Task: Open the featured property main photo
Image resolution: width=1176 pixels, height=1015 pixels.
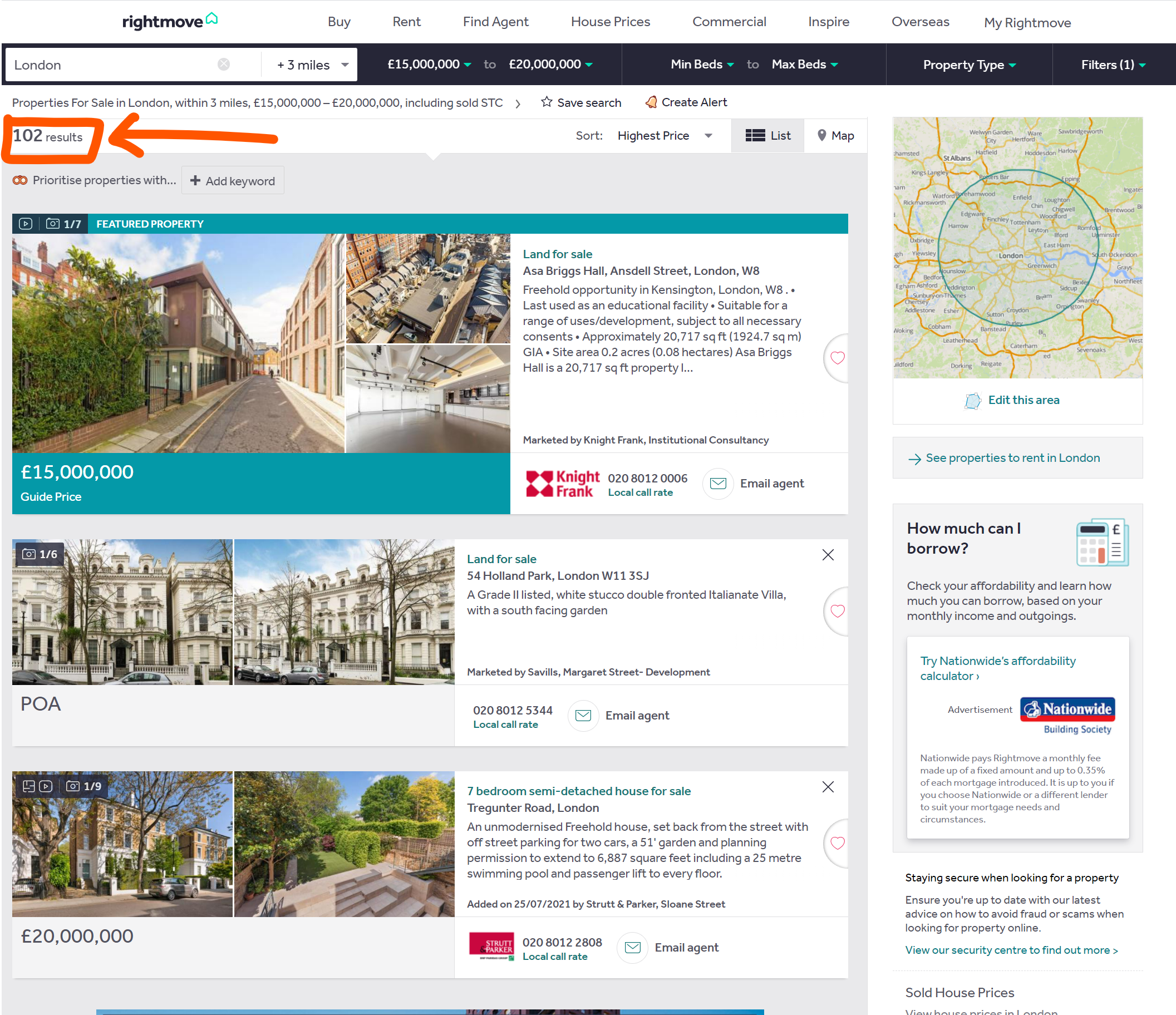Action: click(178, 343)
